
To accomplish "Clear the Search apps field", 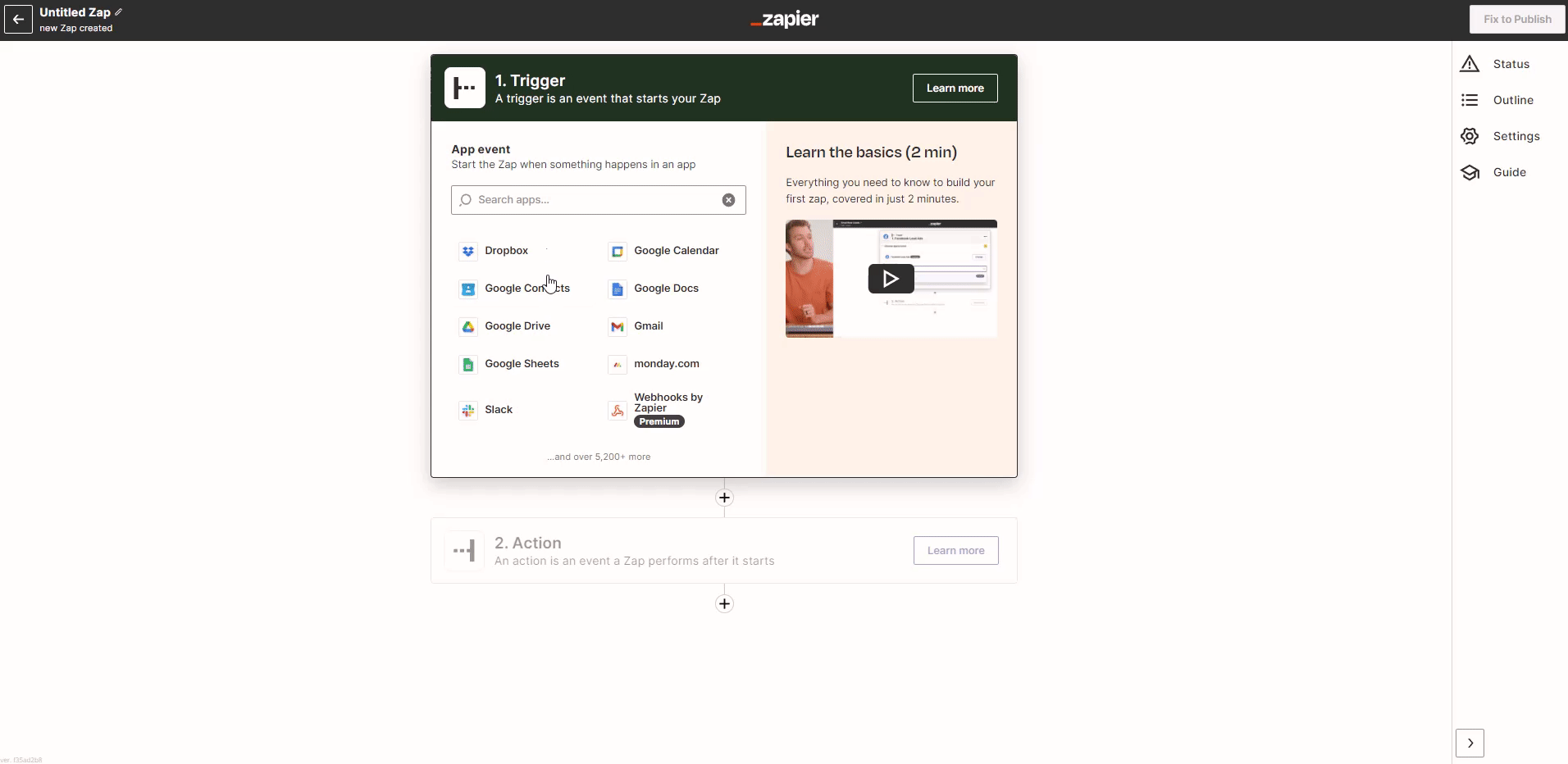I will [x=728, y=200].
